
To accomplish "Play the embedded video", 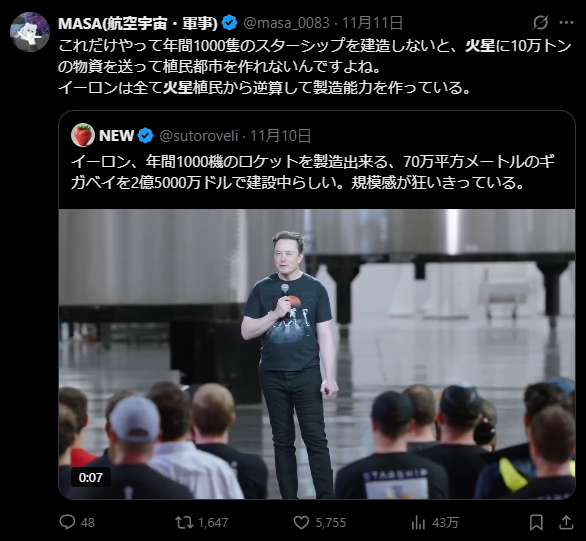I will pos(317,354).
